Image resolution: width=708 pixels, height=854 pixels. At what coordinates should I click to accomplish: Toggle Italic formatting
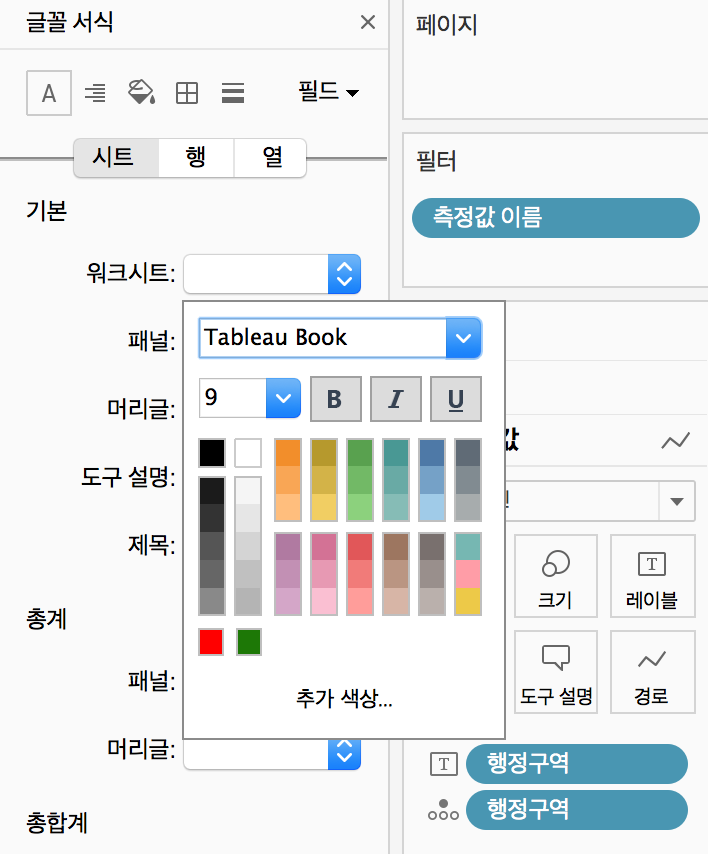(396, 399)
